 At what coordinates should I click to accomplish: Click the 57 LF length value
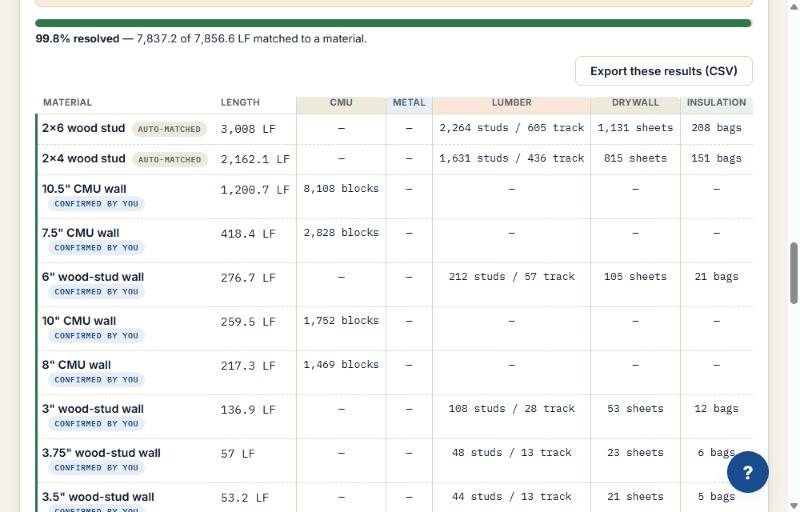237,454
